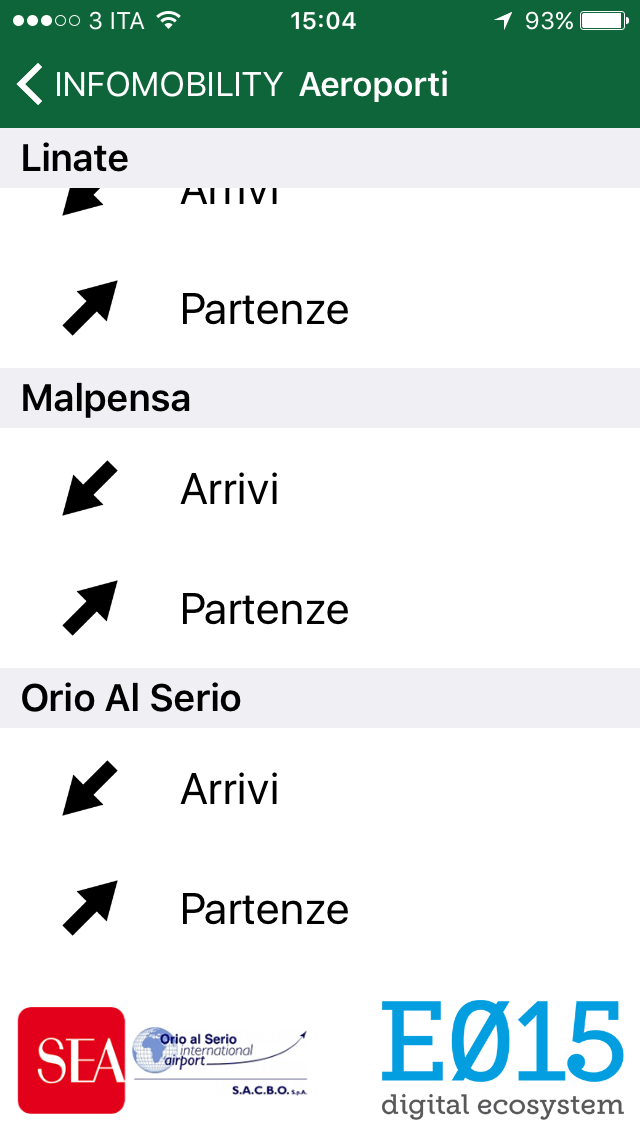The image size is (640, 1136).
Task: Open Orio Al Serio Partenze list
Action: (x=264, y=909)
